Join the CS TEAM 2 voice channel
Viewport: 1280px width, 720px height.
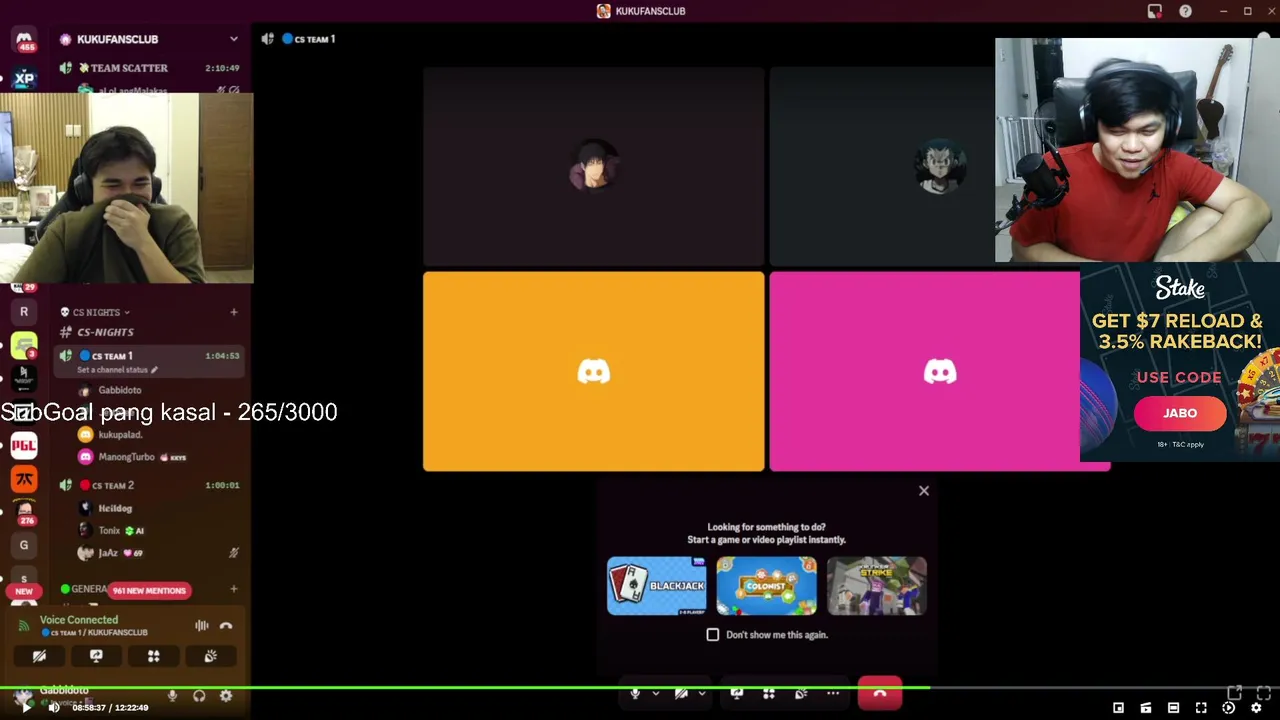click(150, 485)
